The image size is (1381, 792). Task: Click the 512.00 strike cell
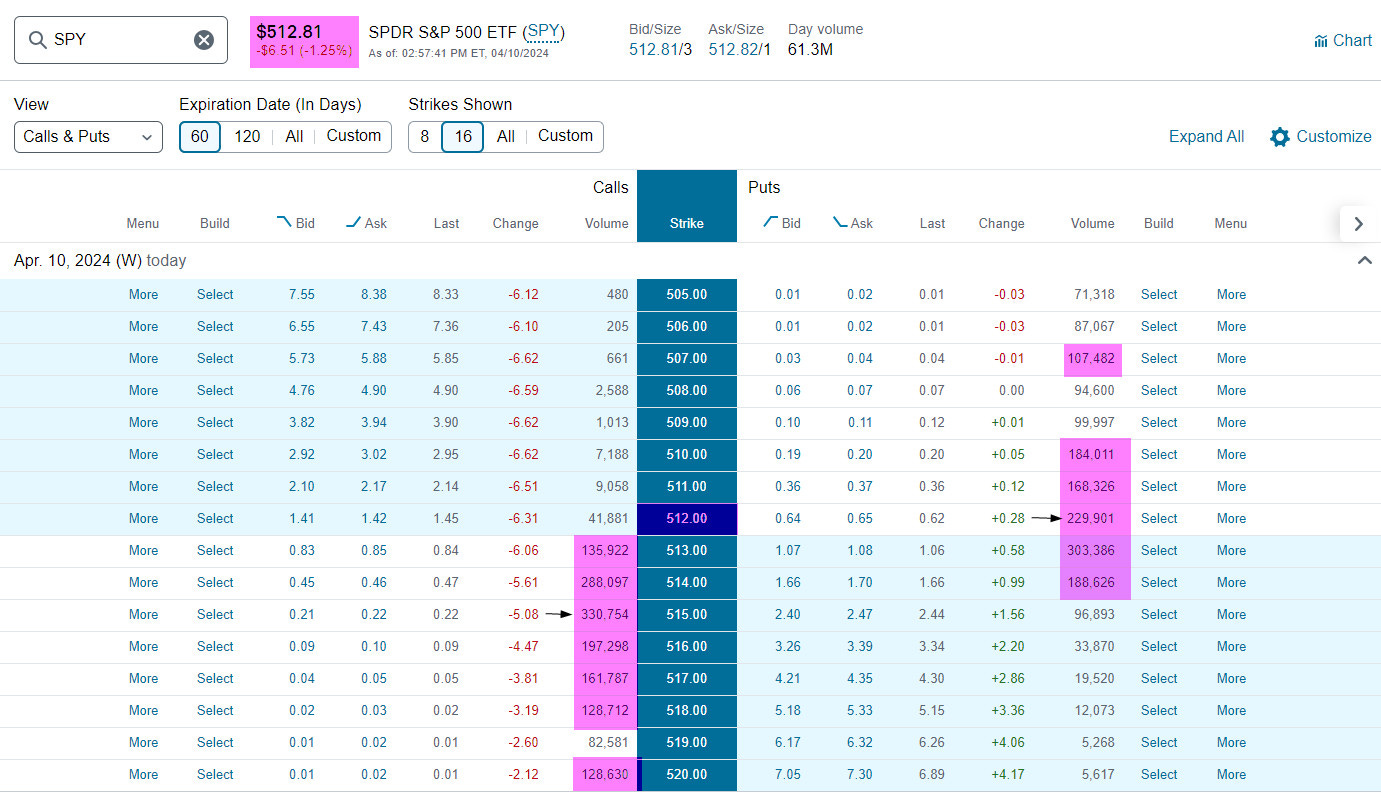[687, 519]
